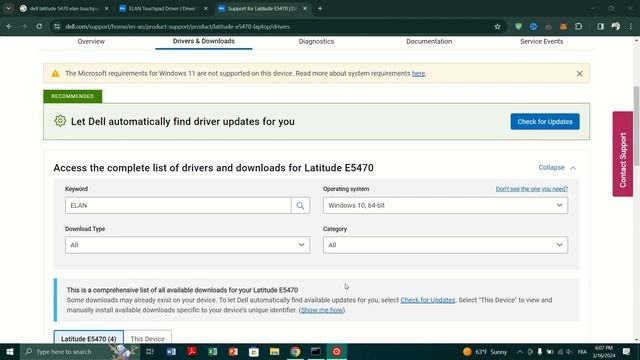Open the Category dropdown
This screenshot has width=640, height=360.
[x=445, y=245]
